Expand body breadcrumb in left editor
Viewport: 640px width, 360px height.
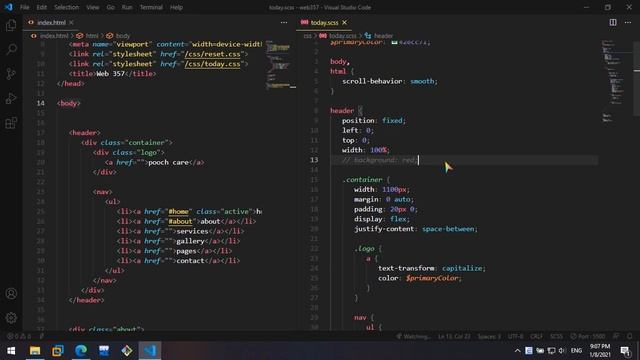coord(122,36)
